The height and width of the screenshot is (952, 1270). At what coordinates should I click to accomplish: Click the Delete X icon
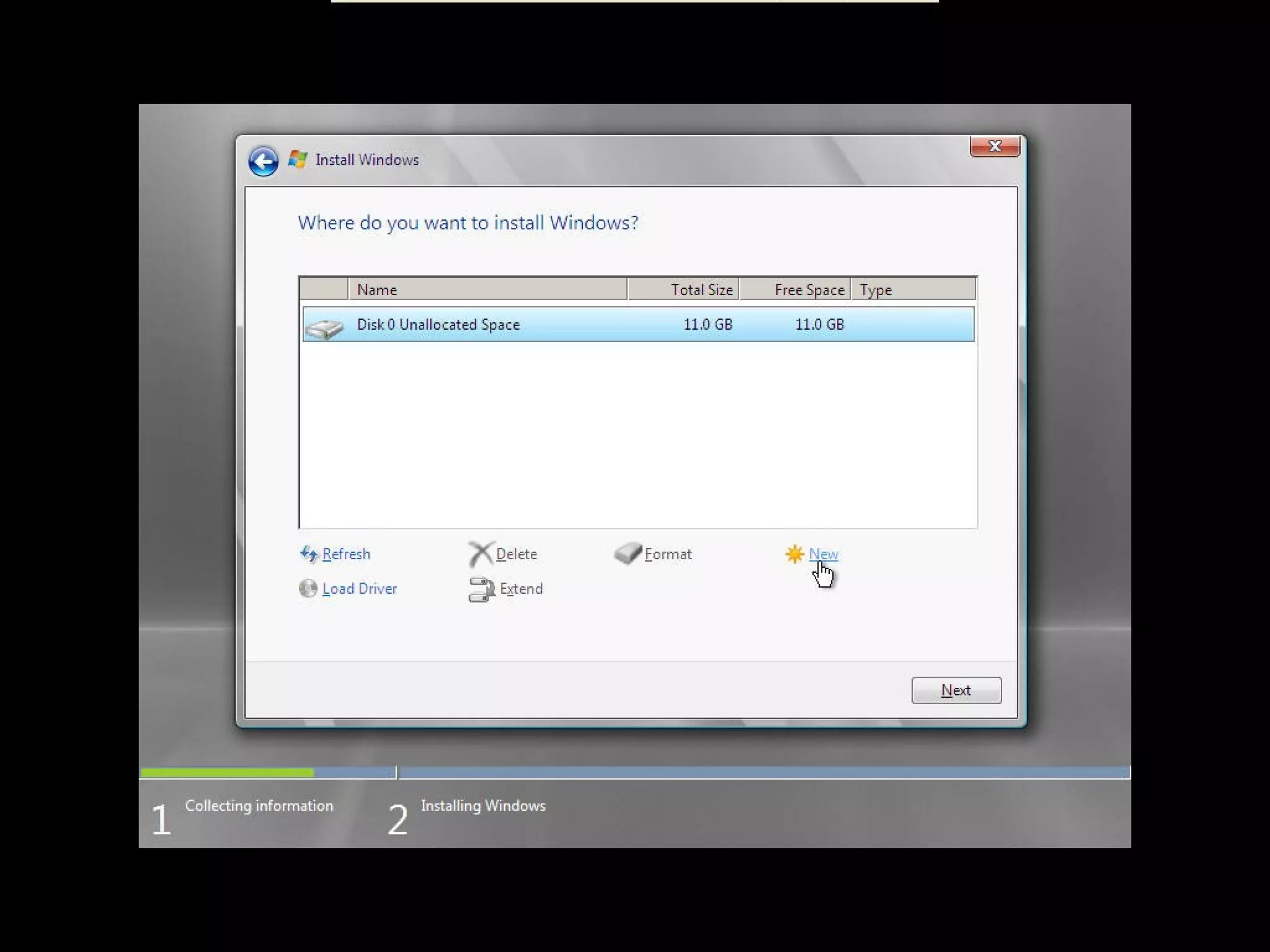(x=481, y=553)
